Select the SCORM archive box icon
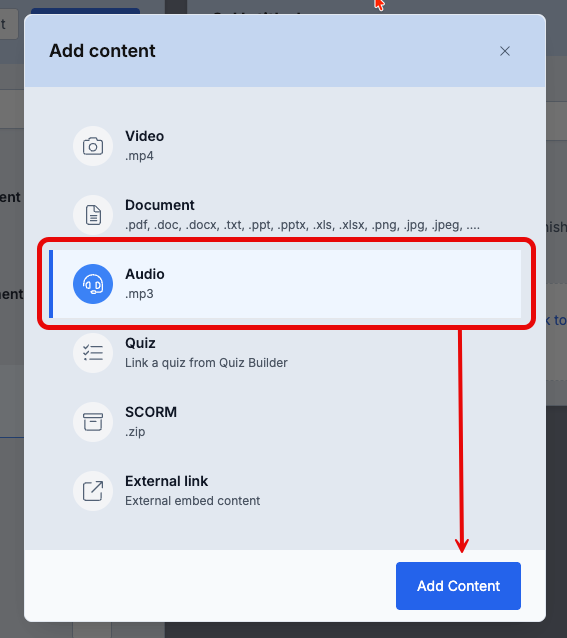The width and height of the screenshot is (567, 638). [93, 422]
